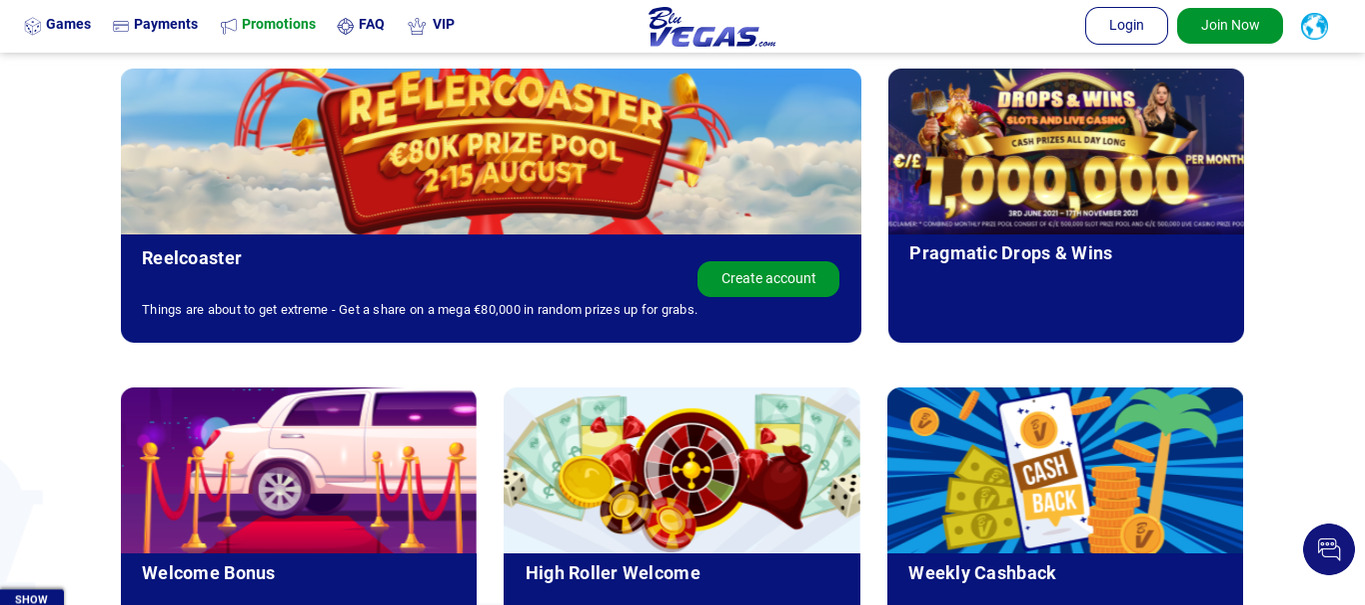1365x605 pixels.
Task: Open the Reelcoaster banner image
Action: [x=491, y=152]
